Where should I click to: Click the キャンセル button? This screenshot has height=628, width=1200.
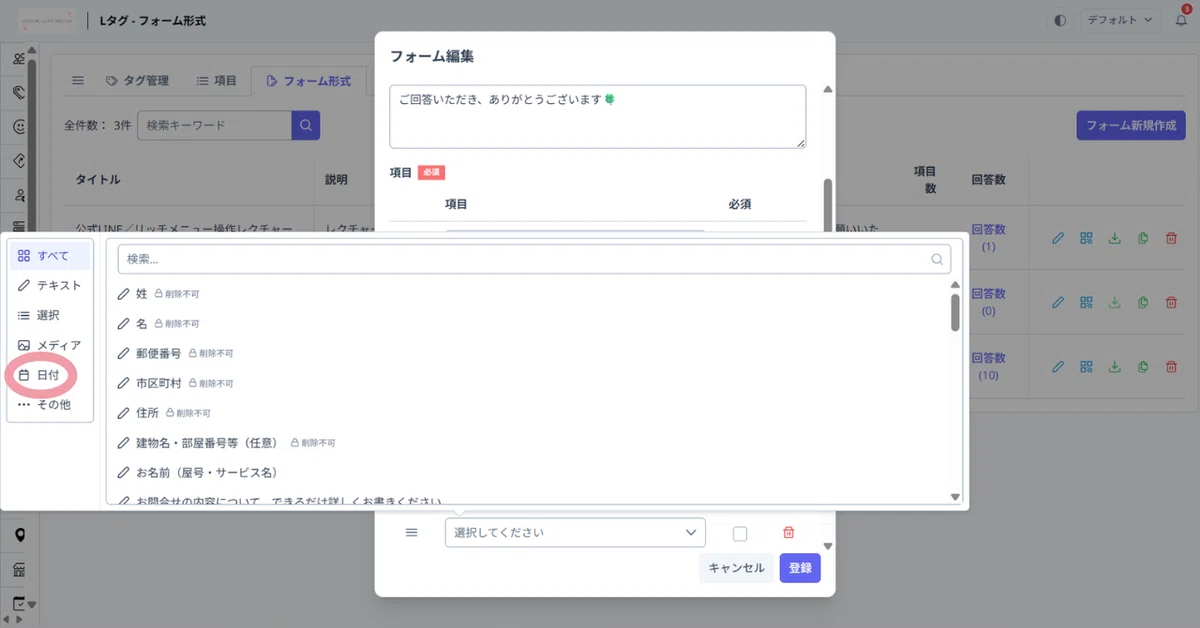point(736,568)
